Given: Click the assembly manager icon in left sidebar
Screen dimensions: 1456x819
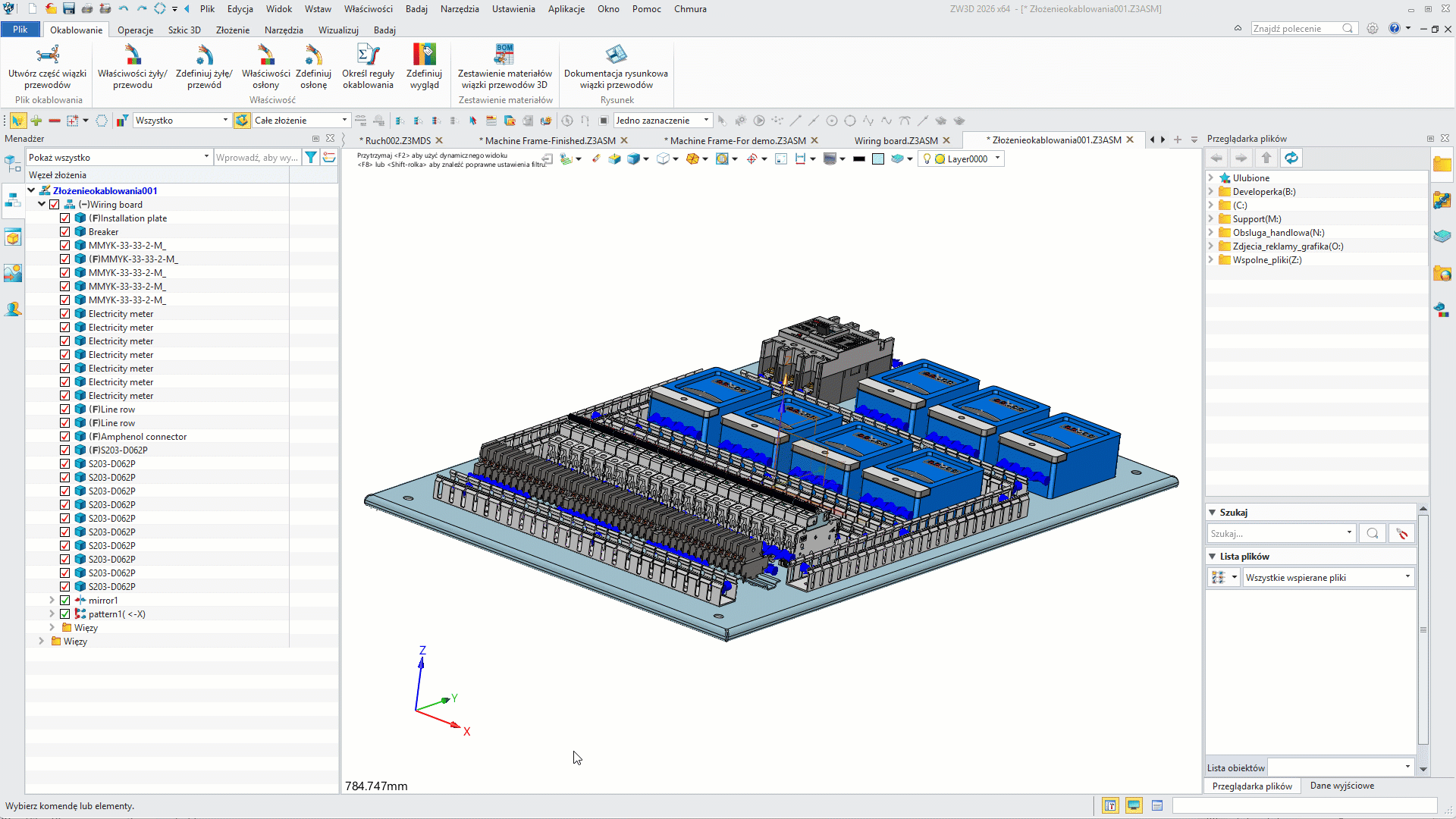Looking at the screenshot, I should (13, 200).
